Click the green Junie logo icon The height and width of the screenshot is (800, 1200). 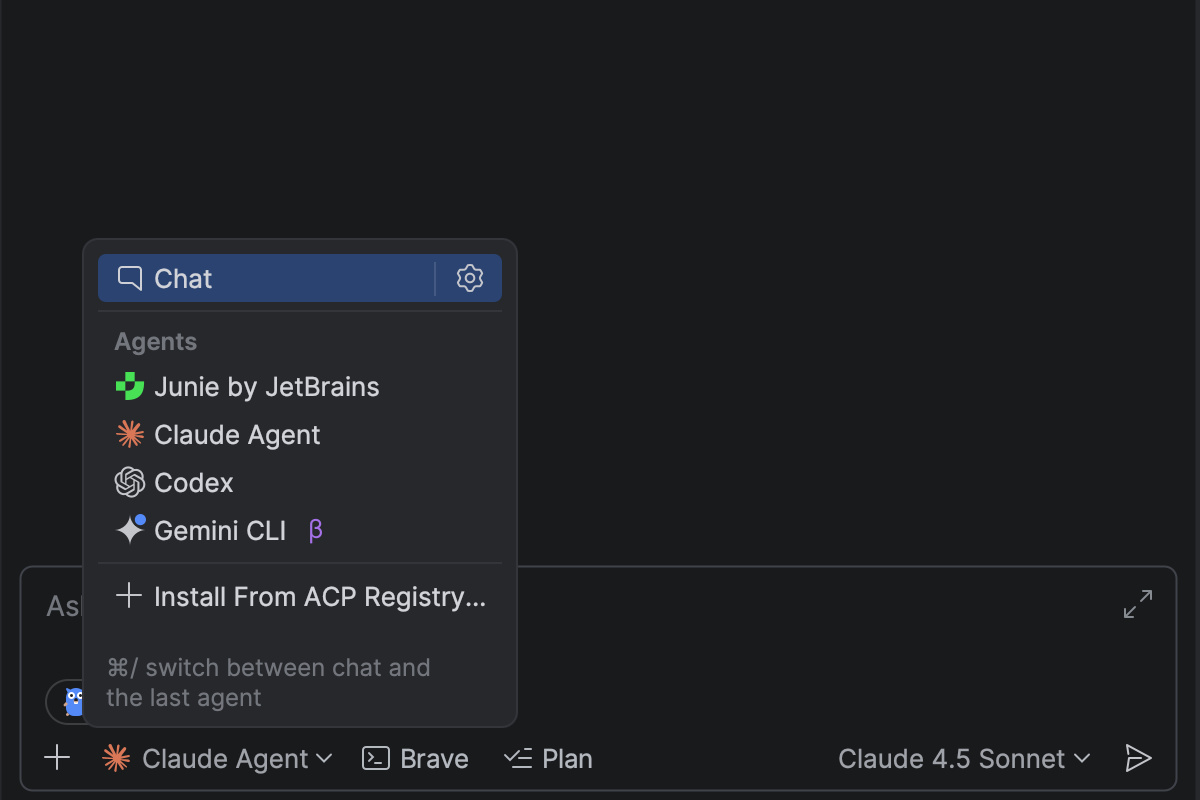tap(130, 387)
